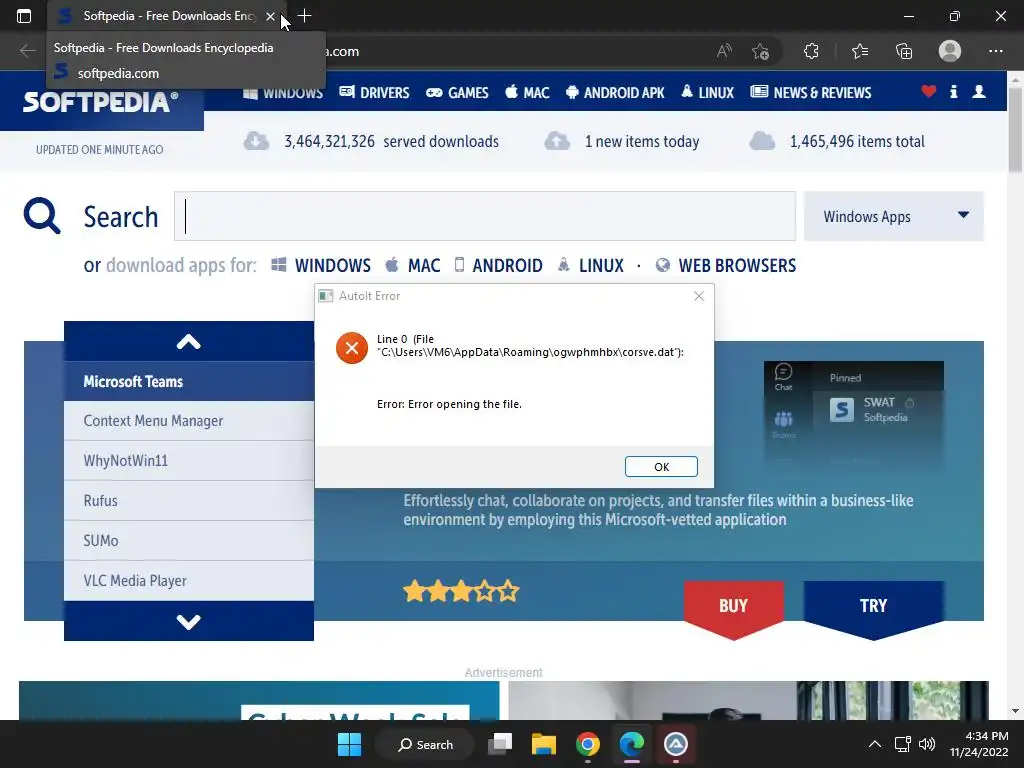This screenshot has height=768, width=1024.
Task: Open the DRIVERS category in nav bar
Action: pos(374,93)
